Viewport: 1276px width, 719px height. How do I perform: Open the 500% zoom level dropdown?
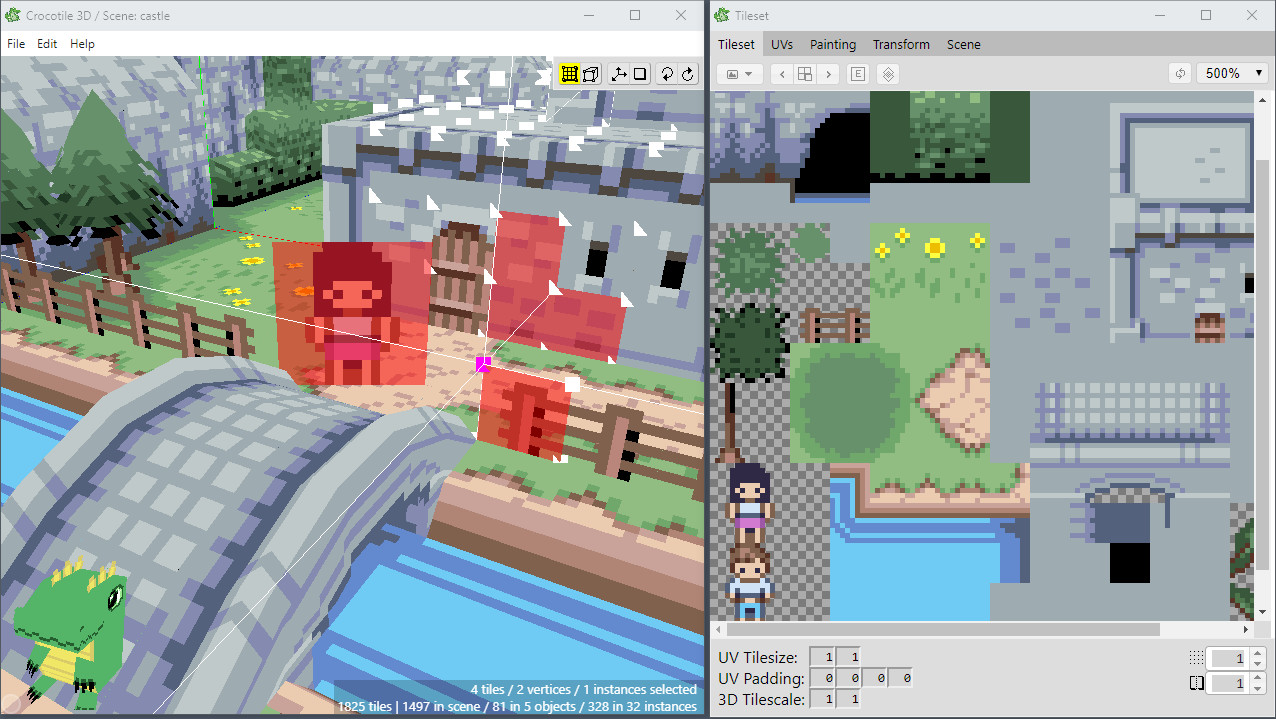pos(1232,73)
